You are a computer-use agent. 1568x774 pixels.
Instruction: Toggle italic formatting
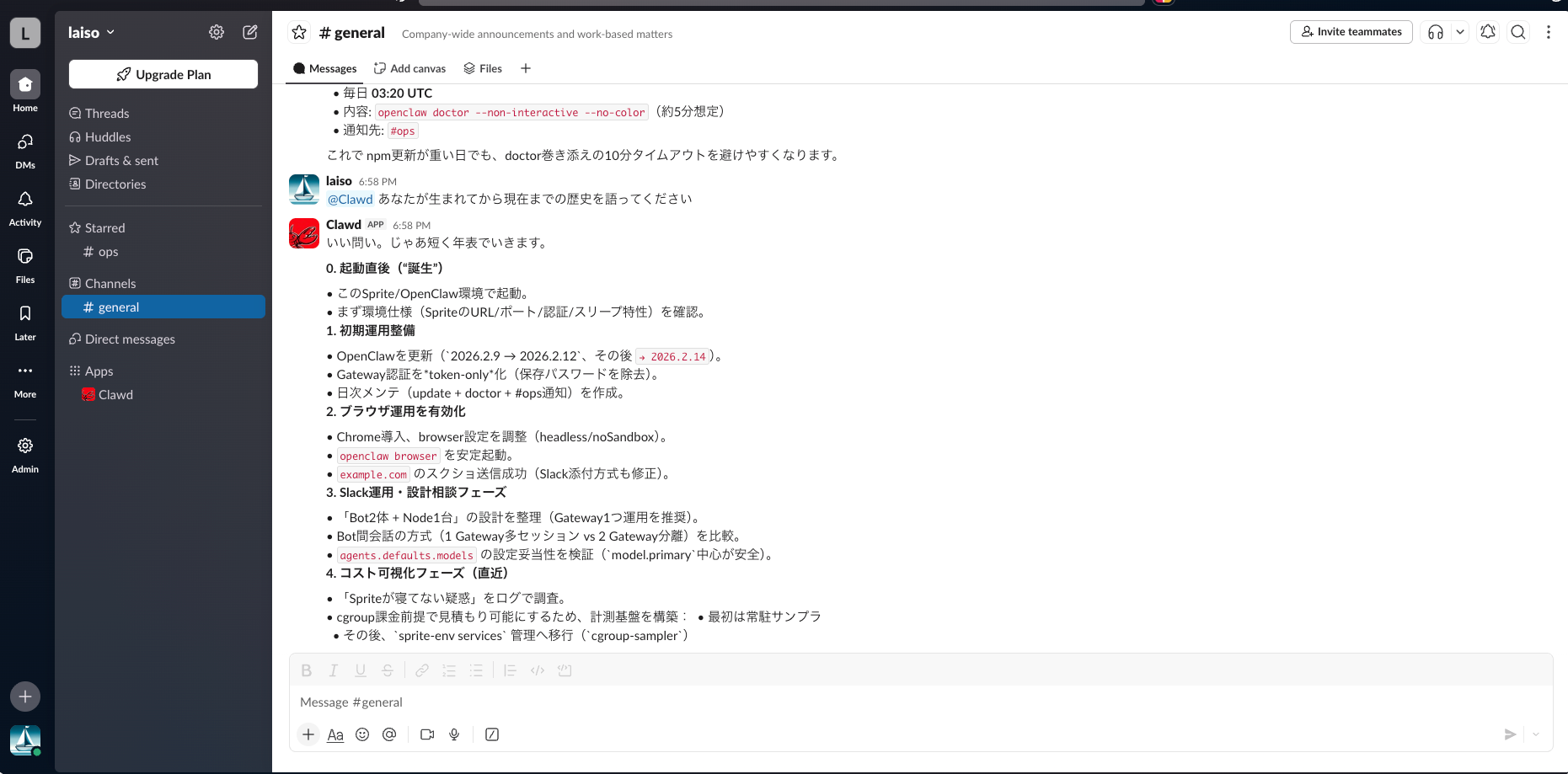tap(334, 670)
